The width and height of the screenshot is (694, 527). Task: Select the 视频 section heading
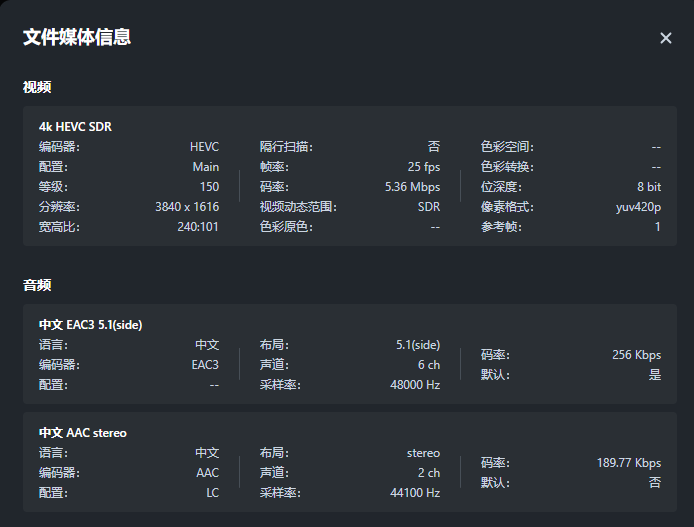tap(37, 87)
